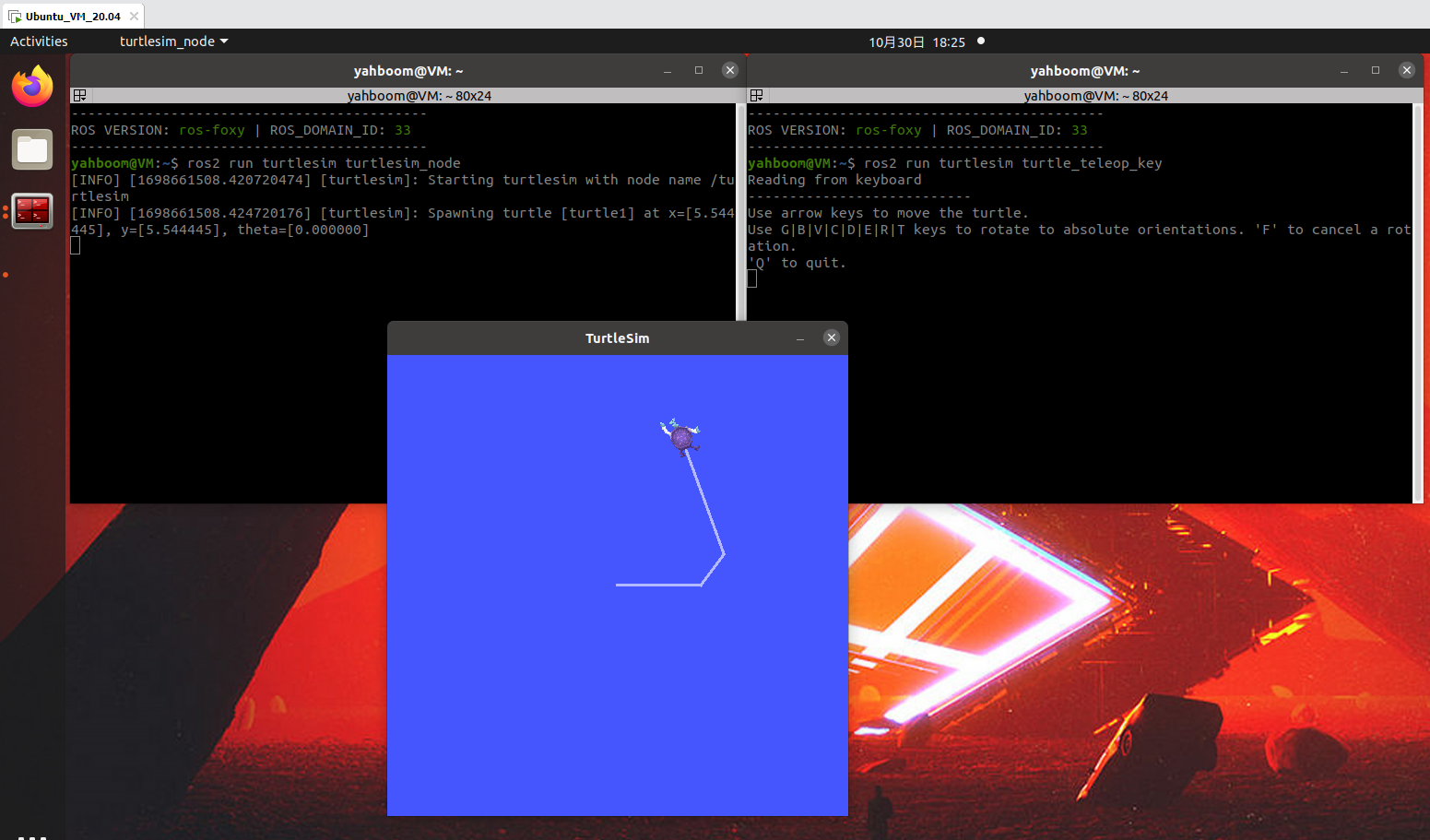Click the grouping grid icon on the turtlesim_node terminal

click(79, 95)
